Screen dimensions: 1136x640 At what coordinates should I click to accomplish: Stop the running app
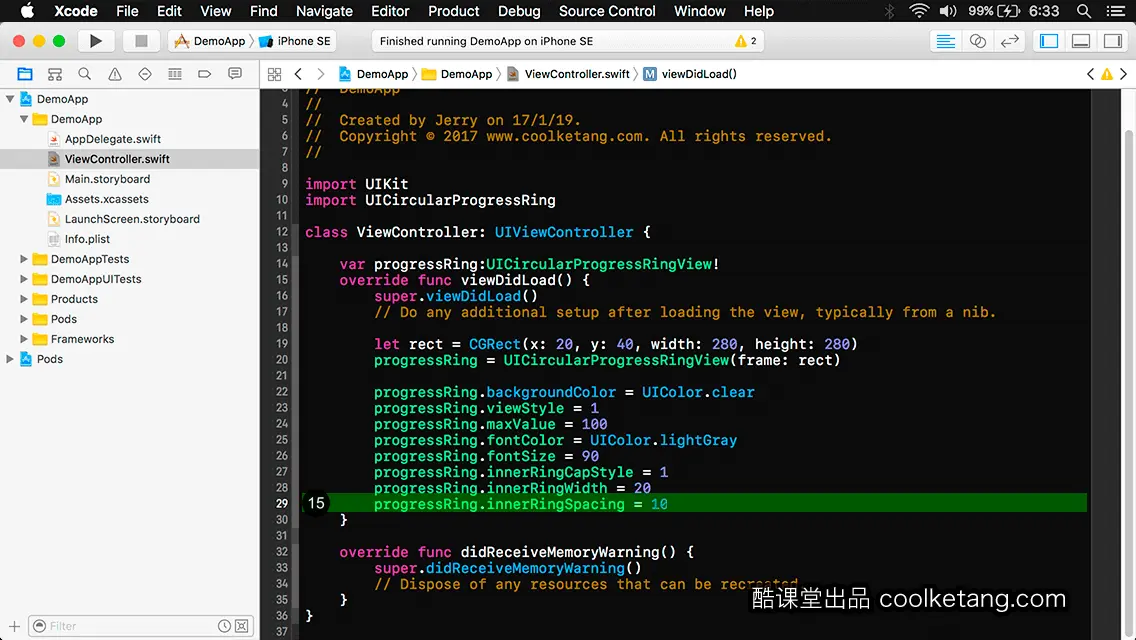pos(141,41)
